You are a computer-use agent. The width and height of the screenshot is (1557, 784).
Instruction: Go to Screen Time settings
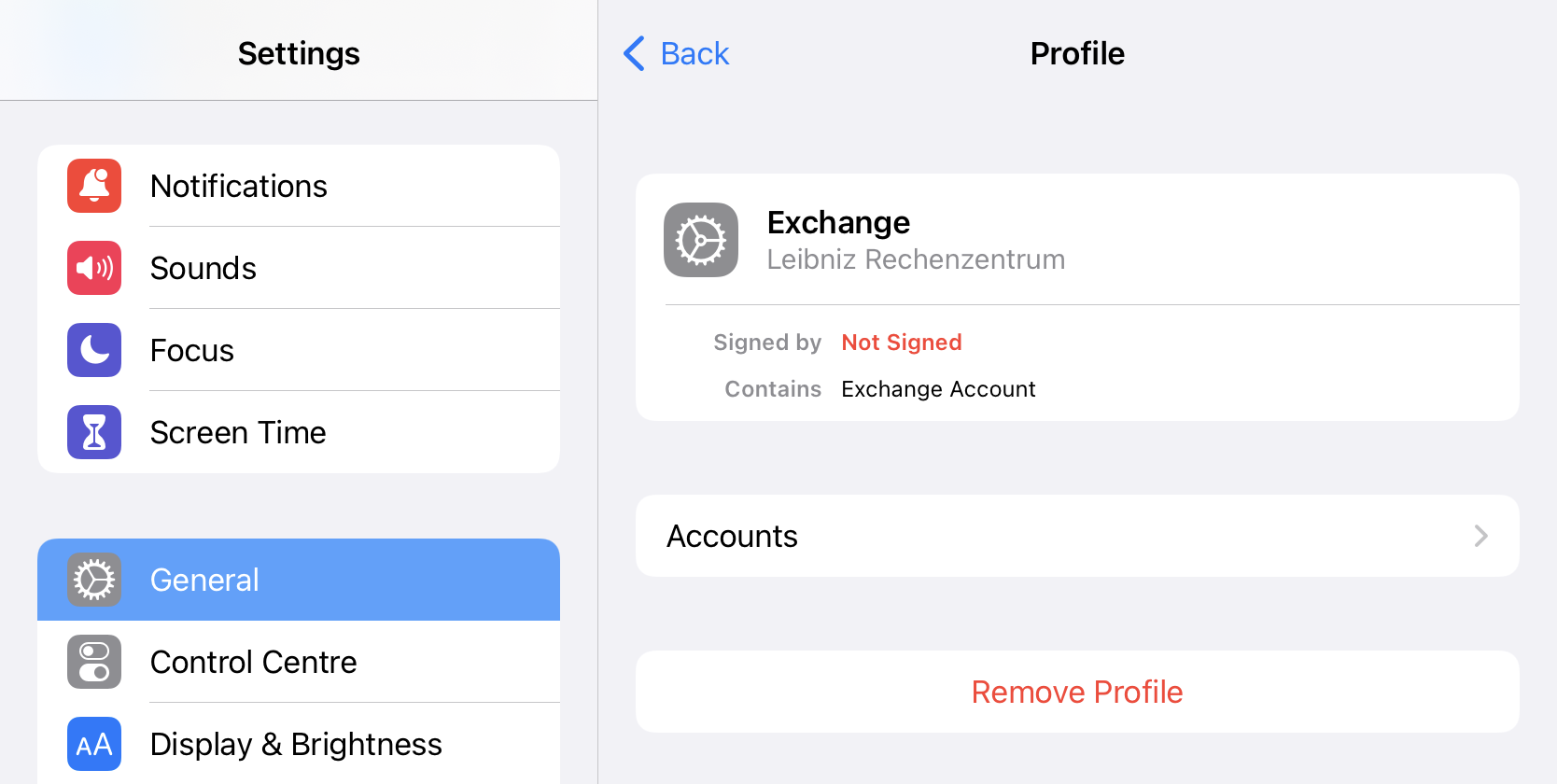click(x=238, y=433)
